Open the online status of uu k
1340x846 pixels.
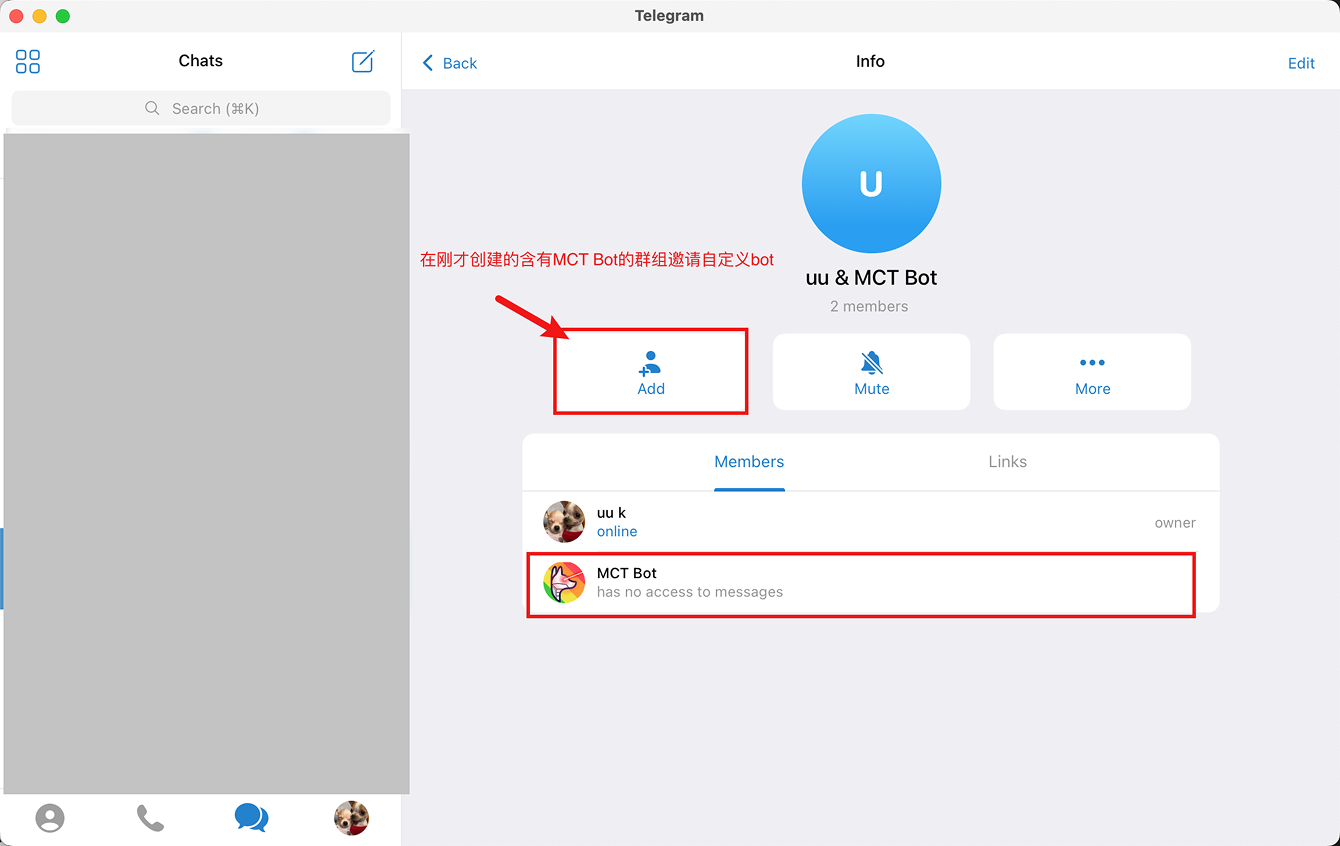[616, 531]
